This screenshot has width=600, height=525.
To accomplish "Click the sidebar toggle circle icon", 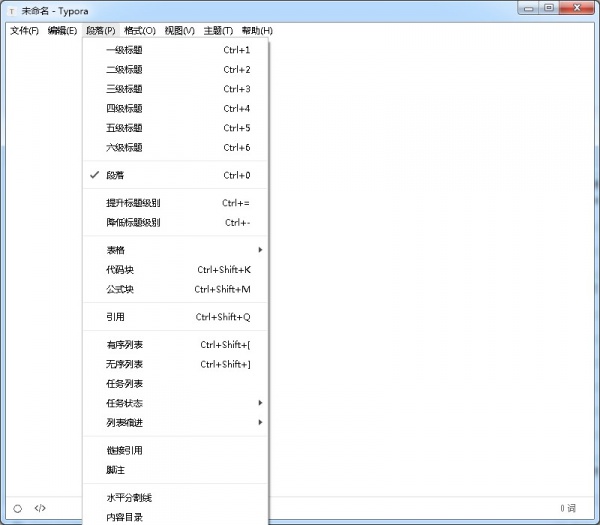I will click(18, 507).
